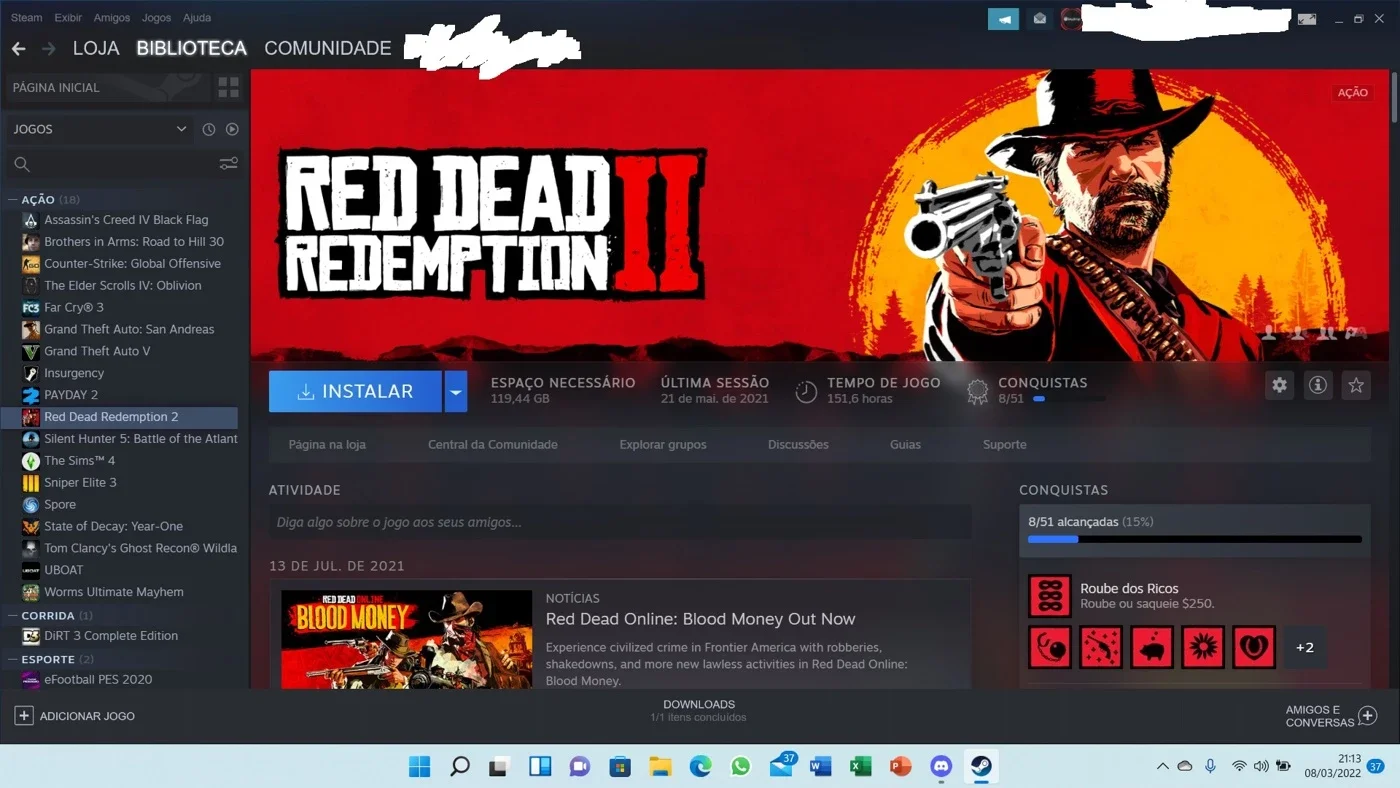Go to the LOJA section
The width and height of the screenshot is (1400, 788).
click(x=96, y=48)
